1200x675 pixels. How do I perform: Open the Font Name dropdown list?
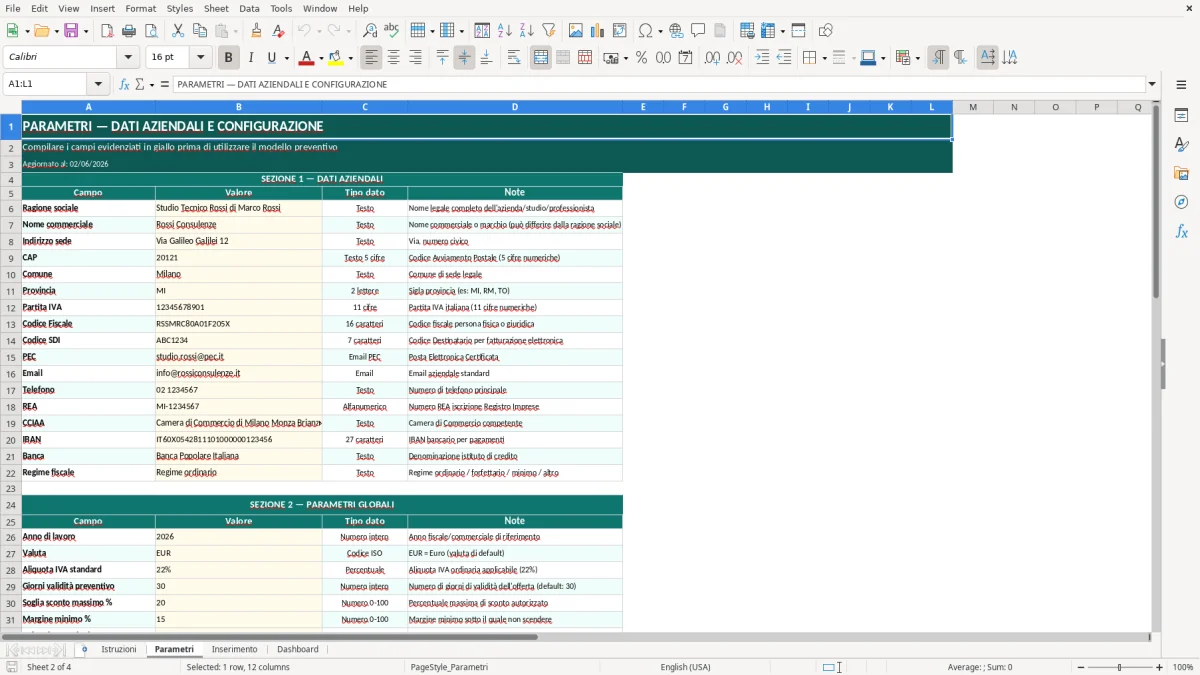point(128,58)
